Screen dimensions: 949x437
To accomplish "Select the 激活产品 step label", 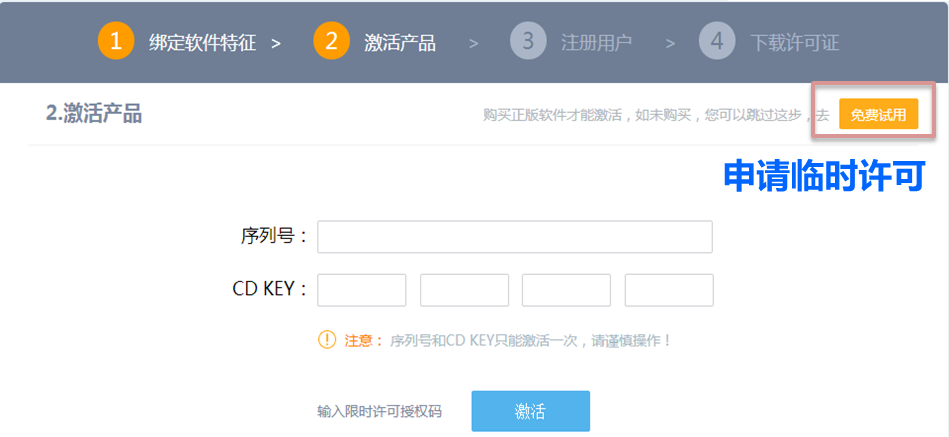I will [x=400, y=43].
